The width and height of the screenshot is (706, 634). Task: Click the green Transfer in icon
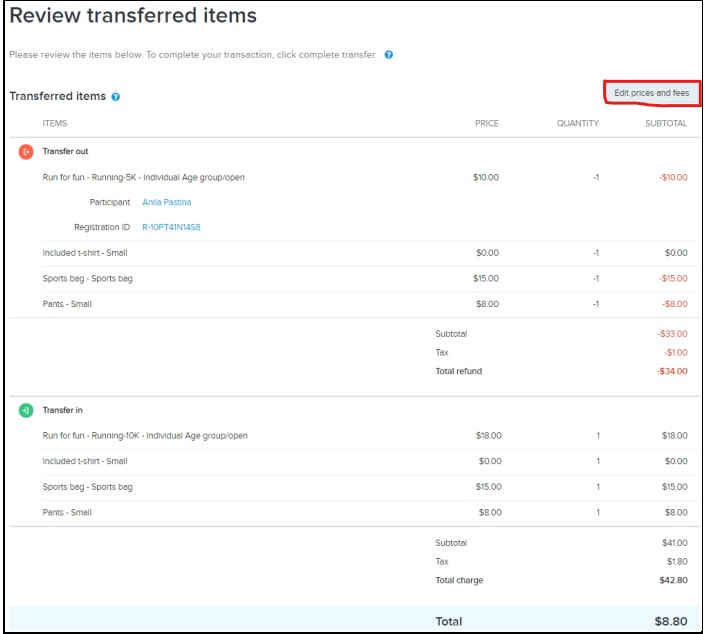click(x=26, y=410)
